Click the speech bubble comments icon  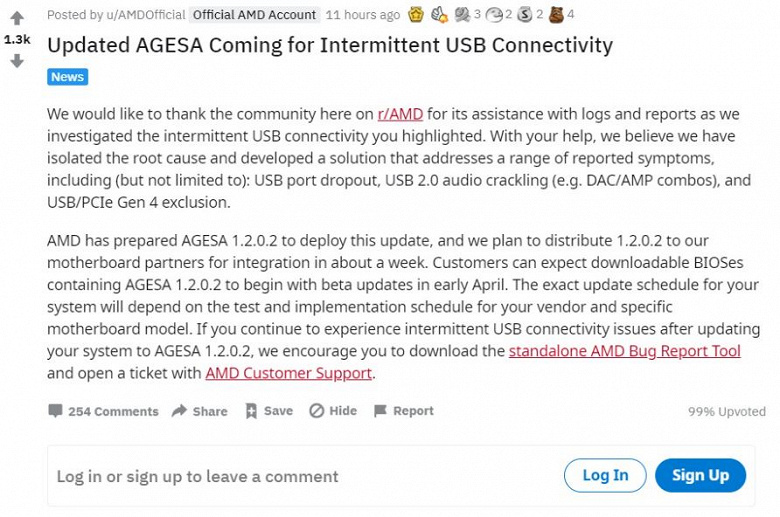[56, 411]
